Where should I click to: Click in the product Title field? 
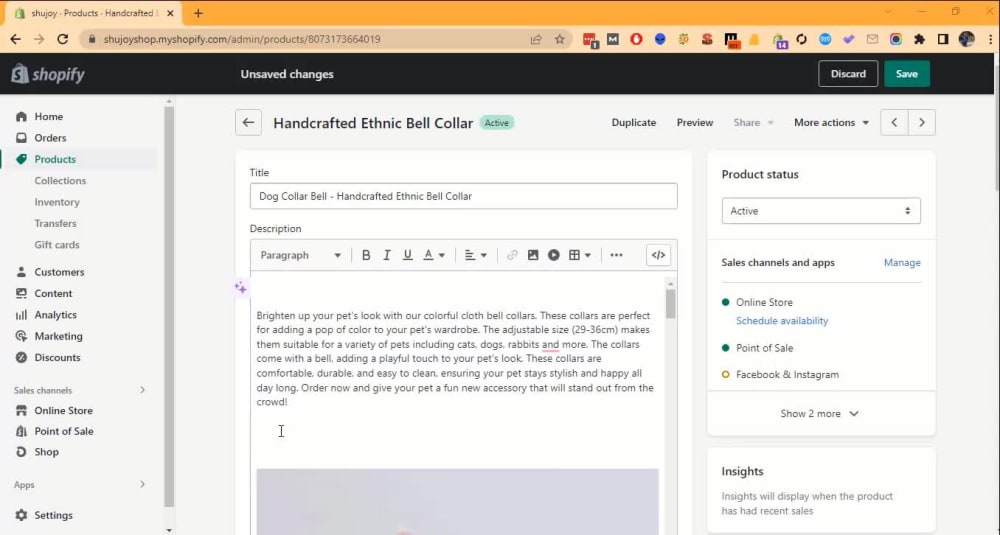tap(464, 196)
